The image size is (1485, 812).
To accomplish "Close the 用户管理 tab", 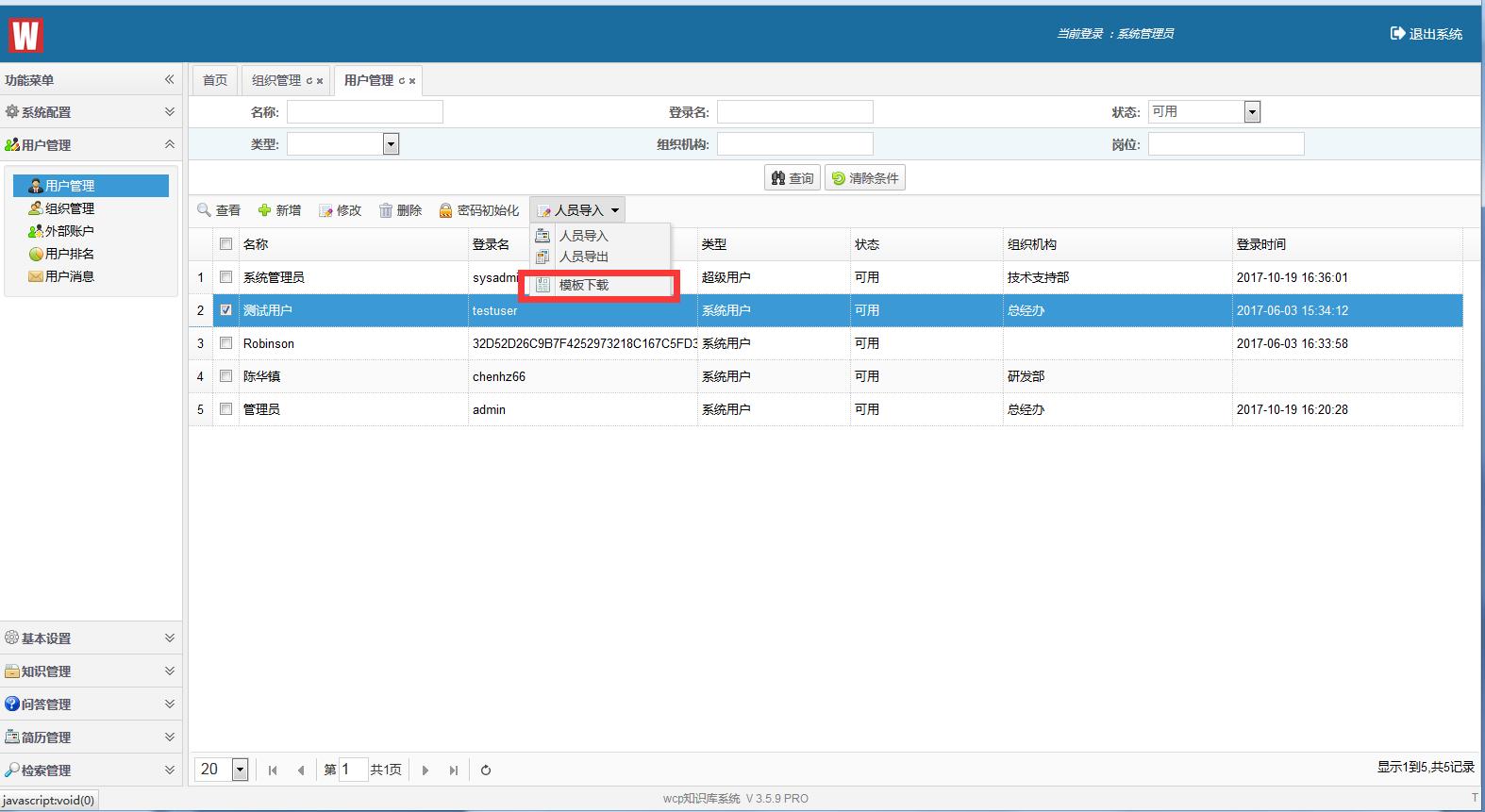I will click(412, 81).
